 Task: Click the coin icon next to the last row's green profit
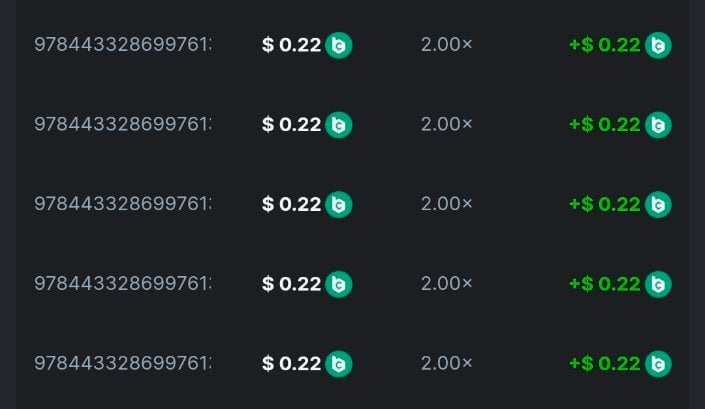[x=658, y=363]
